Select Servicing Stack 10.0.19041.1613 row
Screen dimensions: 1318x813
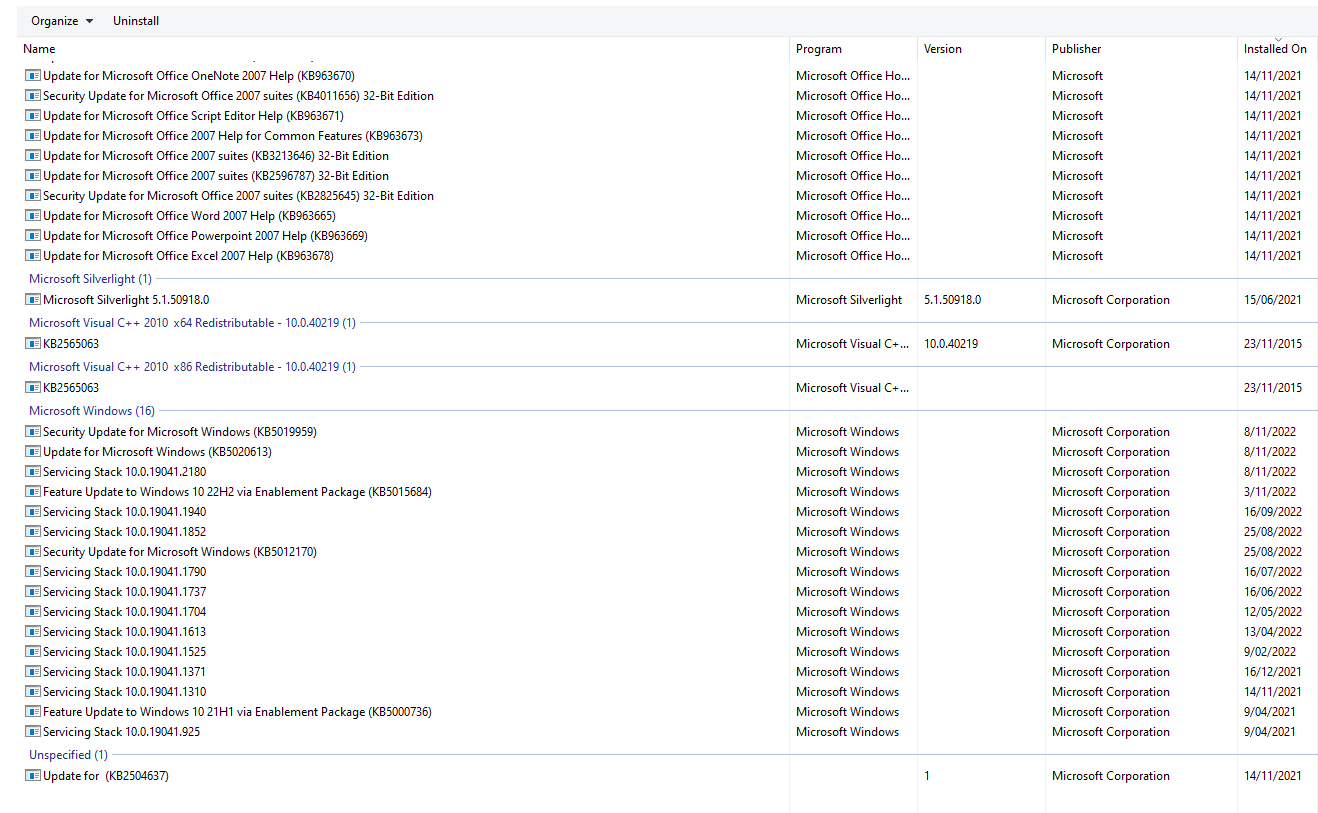pyautogui.click(x=667, y=632)
